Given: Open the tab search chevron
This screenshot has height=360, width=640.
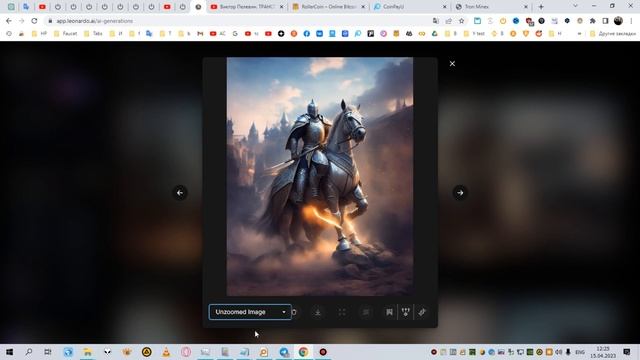Looking at the screenshot, I should (x=575, y=6).
